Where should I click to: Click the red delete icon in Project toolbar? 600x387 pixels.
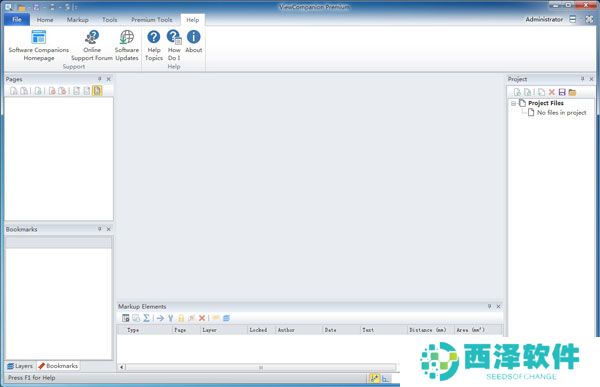click(551, 92)
